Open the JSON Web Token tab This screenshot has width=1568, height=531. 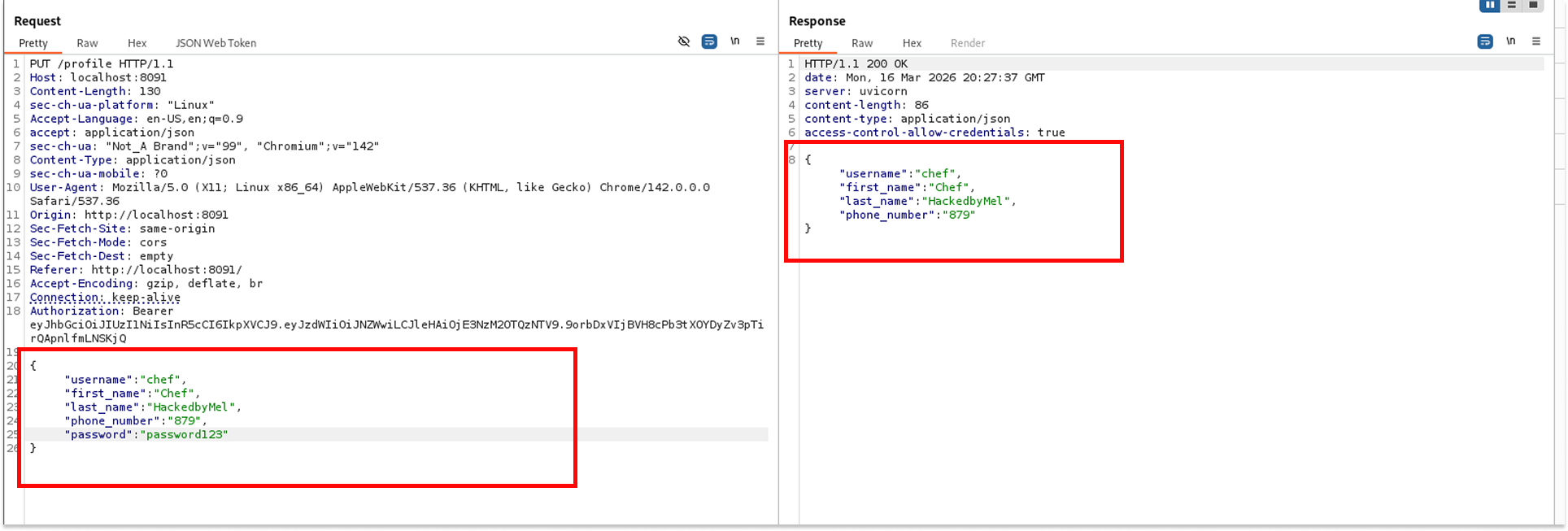point(216,43)
